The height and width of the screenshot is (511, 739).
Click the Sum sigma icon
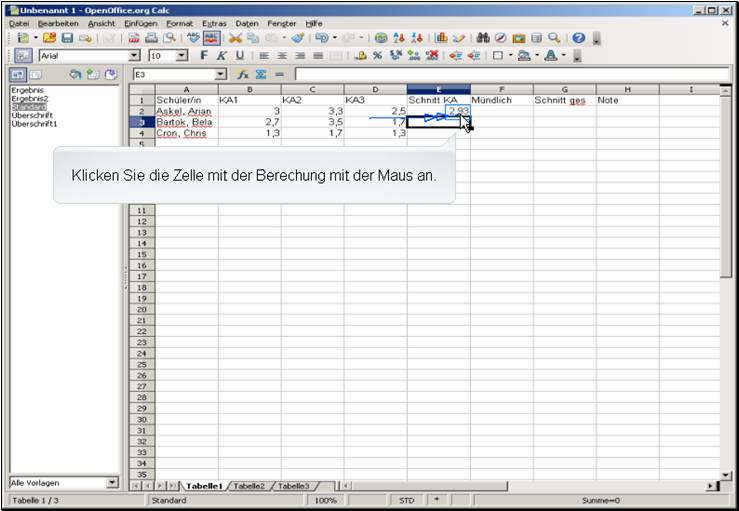click(261, 75)
